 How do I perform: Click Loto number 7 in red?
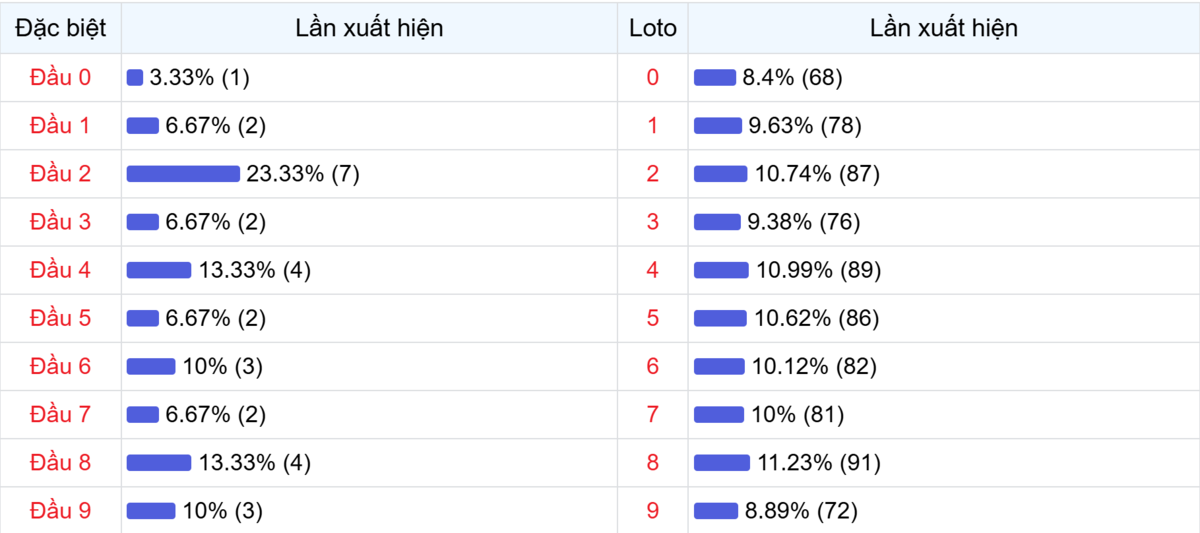pyautogui.click(x=653, y=414)
